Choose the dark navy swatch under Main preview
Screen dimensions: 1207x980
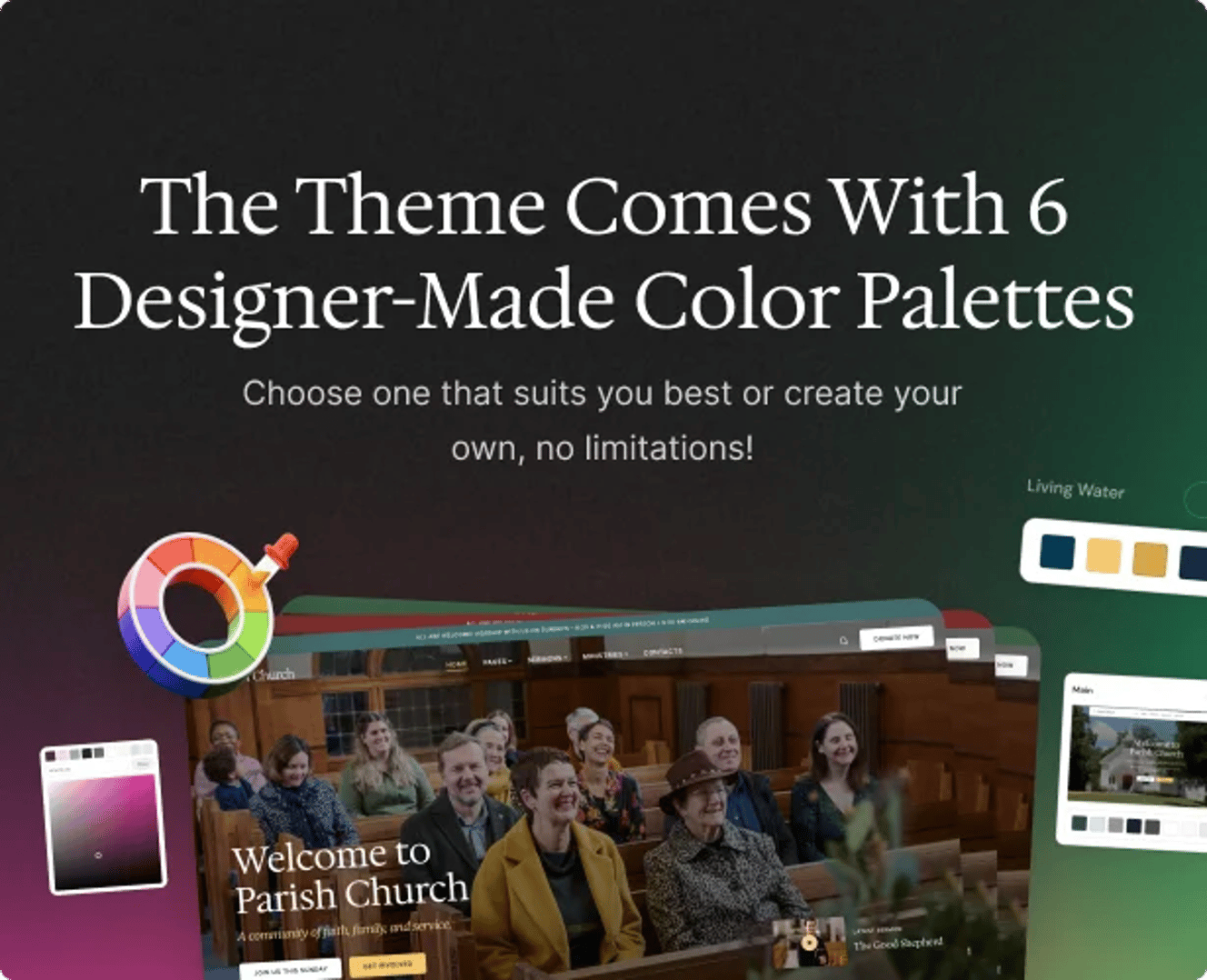pos(1133,825)
